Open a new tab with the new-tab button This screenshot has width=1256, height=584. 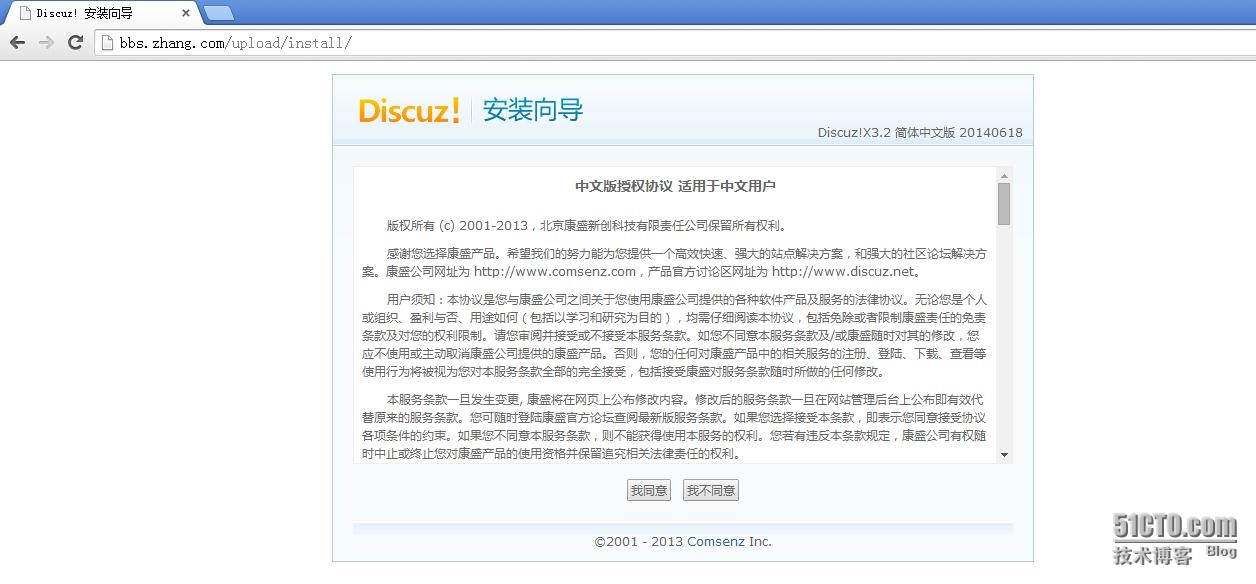218,13
